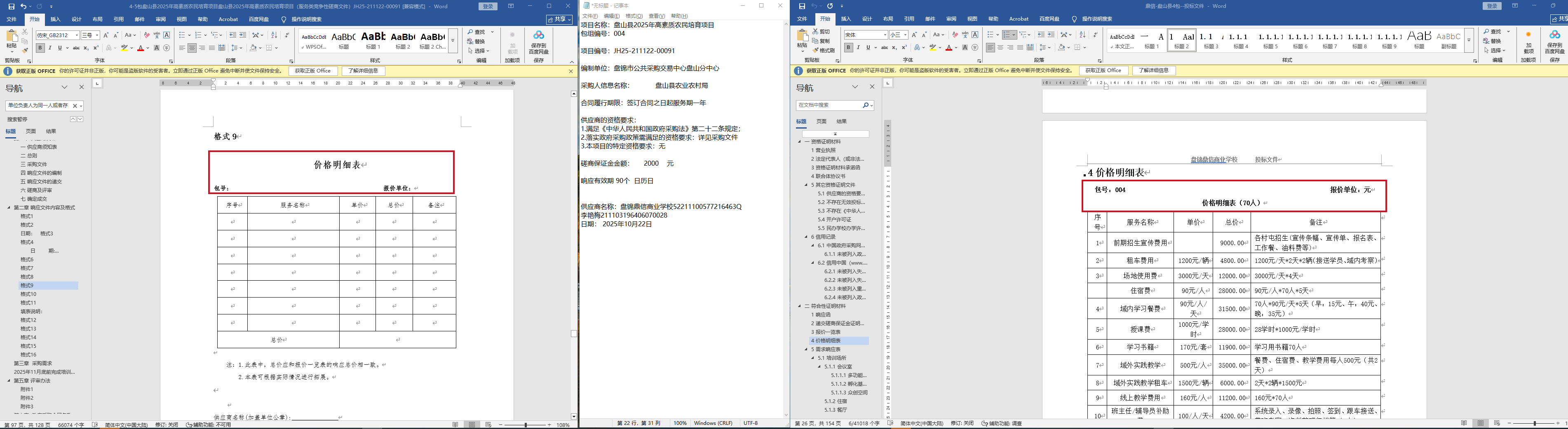
Task: Click bullet list icon in left Word ribbon
Action: point(183,35)
